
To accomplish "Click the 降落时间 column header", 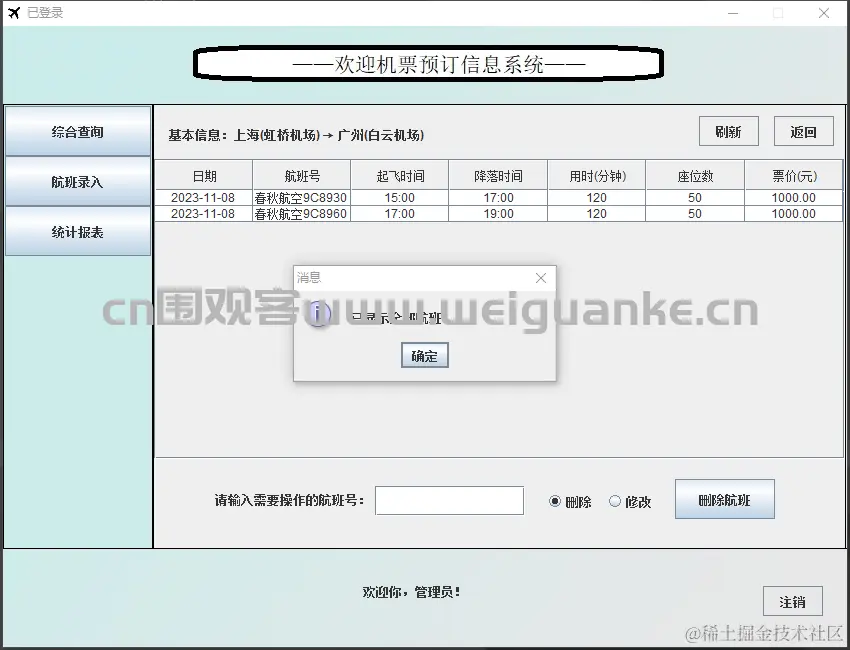I will click(x=498, y=175).
